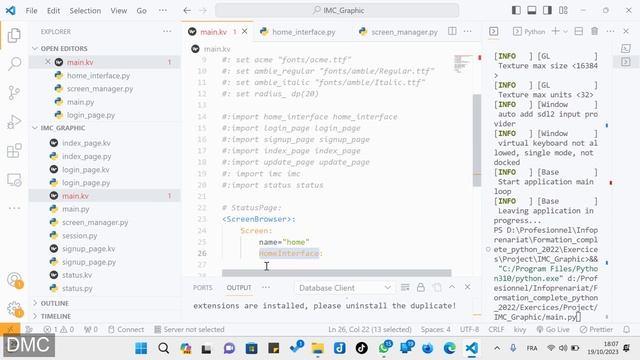Switch to the screen_manager.py editor tab
The width and height of the screenshot is (640, 360).
point(399,32)
